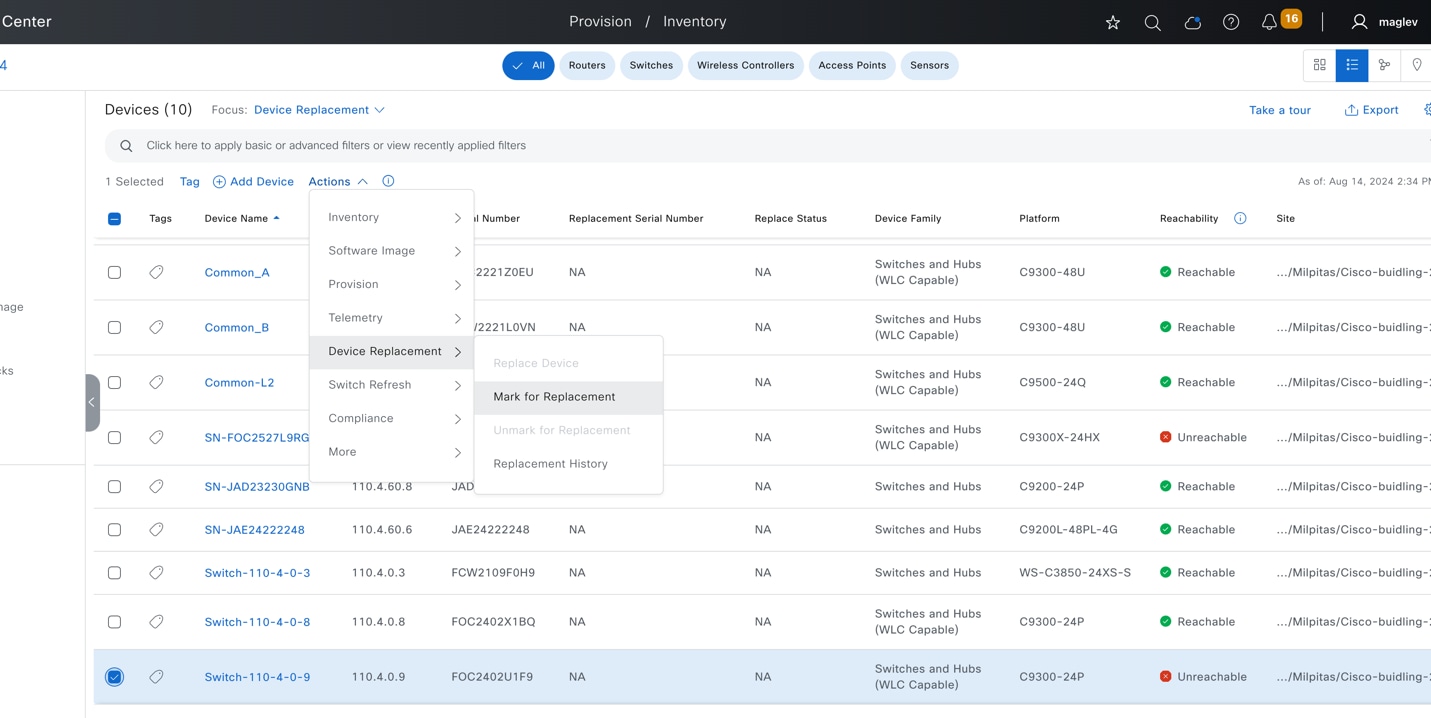Screen dimensions: 1431x718
Task: Click the Reachability info icon
Action: [x=1240, y=218]
